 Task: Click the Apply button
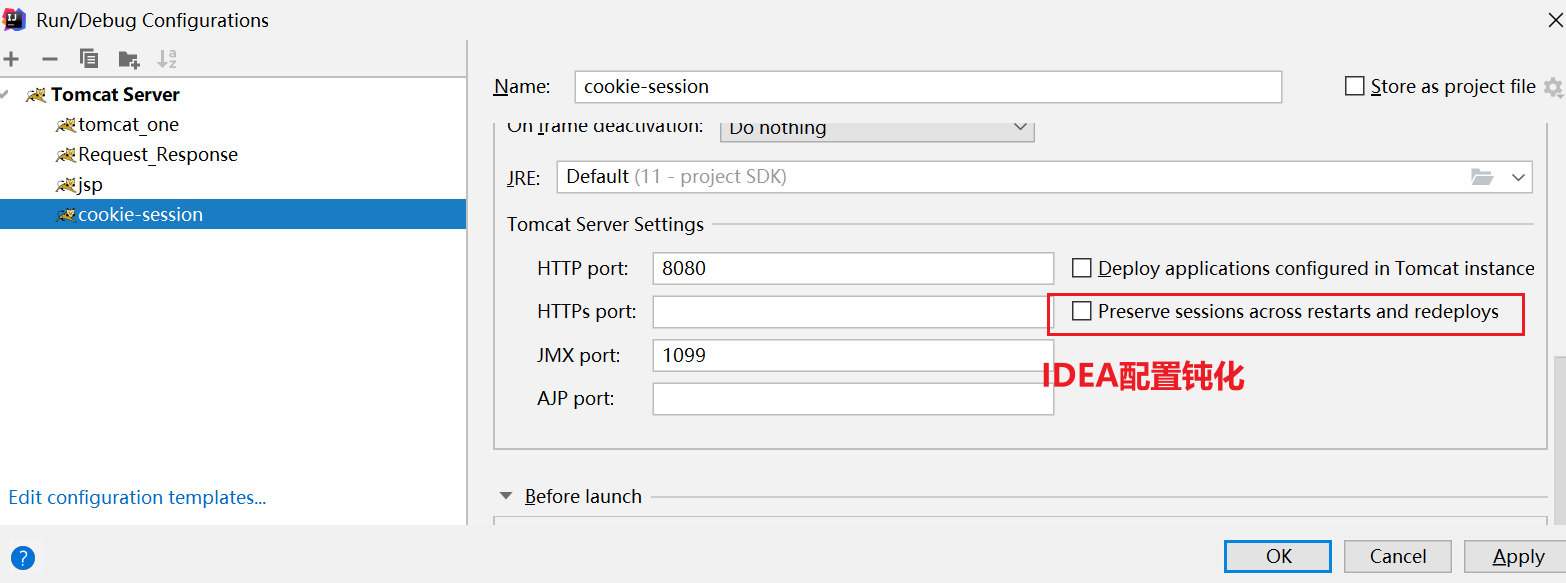coord(1517,557)
